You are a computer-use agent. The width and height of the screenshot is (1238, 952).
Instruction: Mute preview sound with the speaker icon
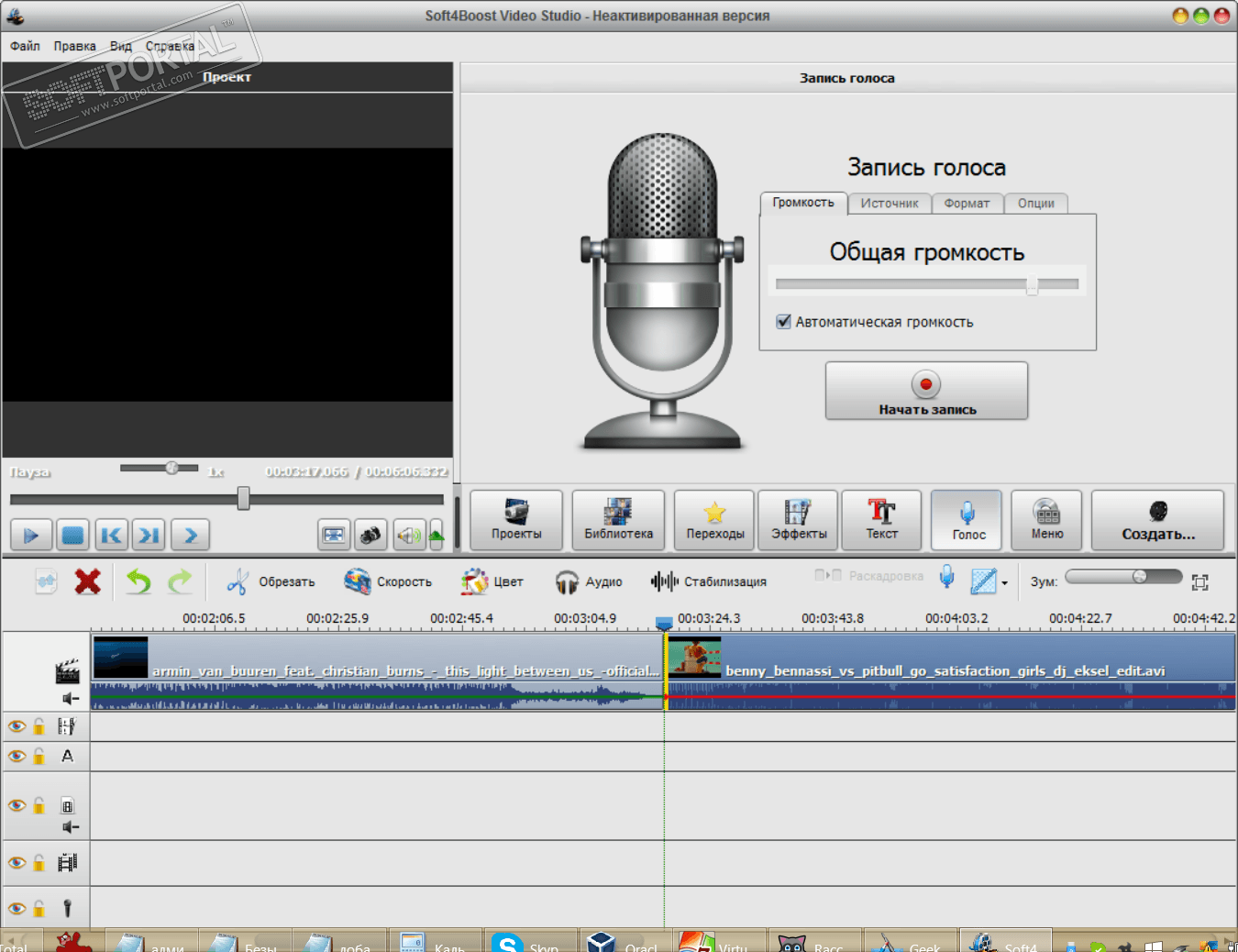(x=409, y=535)
